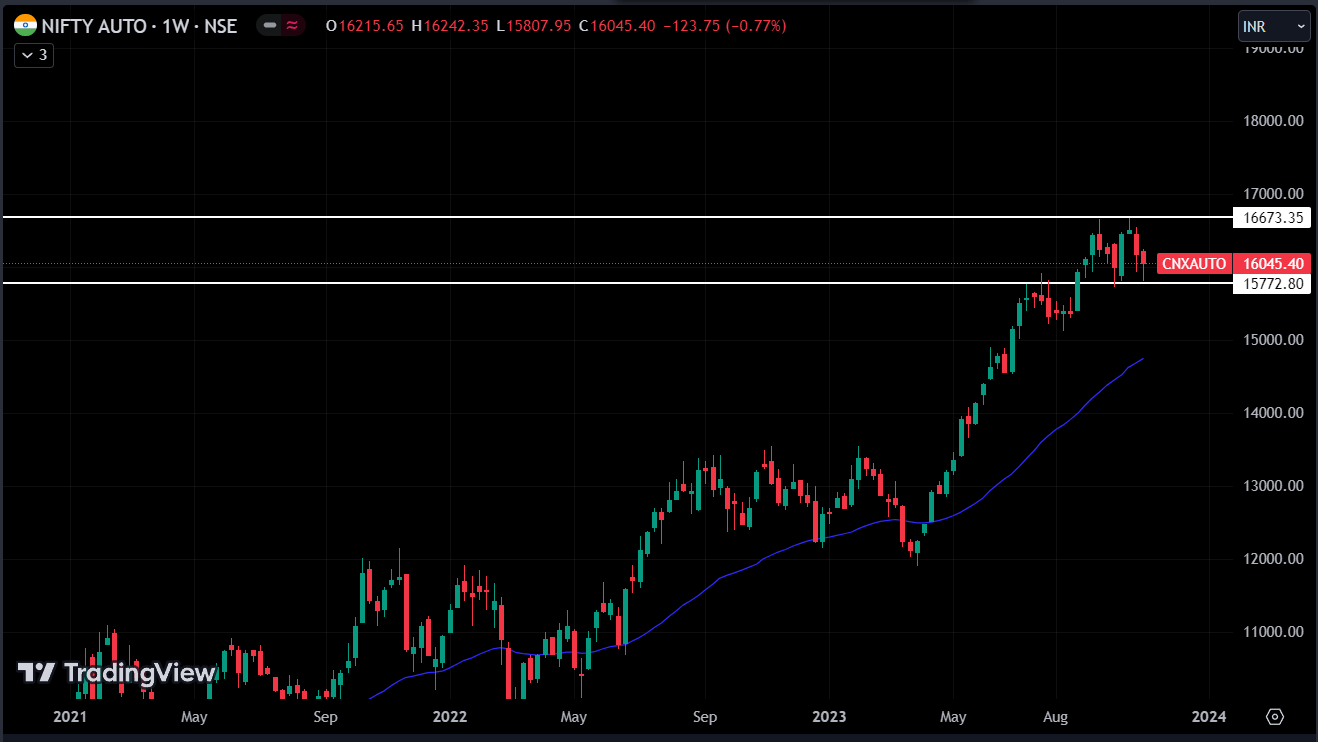Click the 2023 time axis label
This screenshot has height=742, width=1318.
point(829,717)
